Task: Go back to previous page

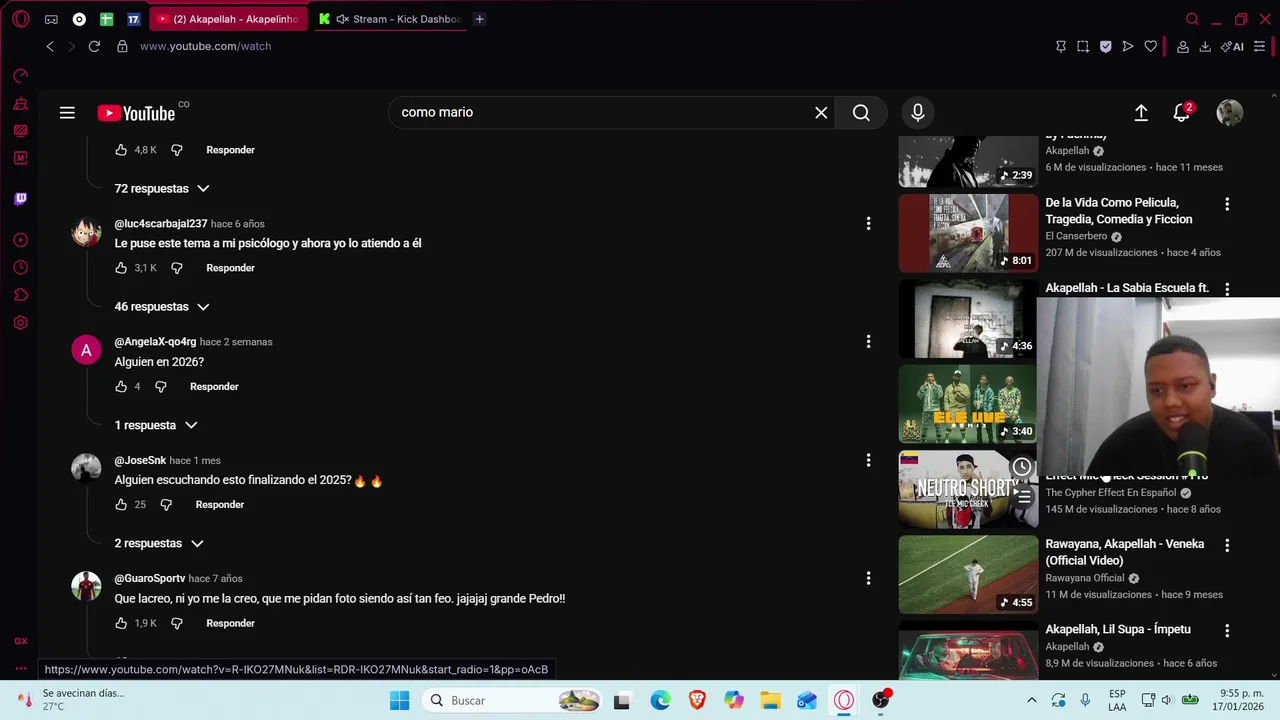Action: click(x=50, y=46)
